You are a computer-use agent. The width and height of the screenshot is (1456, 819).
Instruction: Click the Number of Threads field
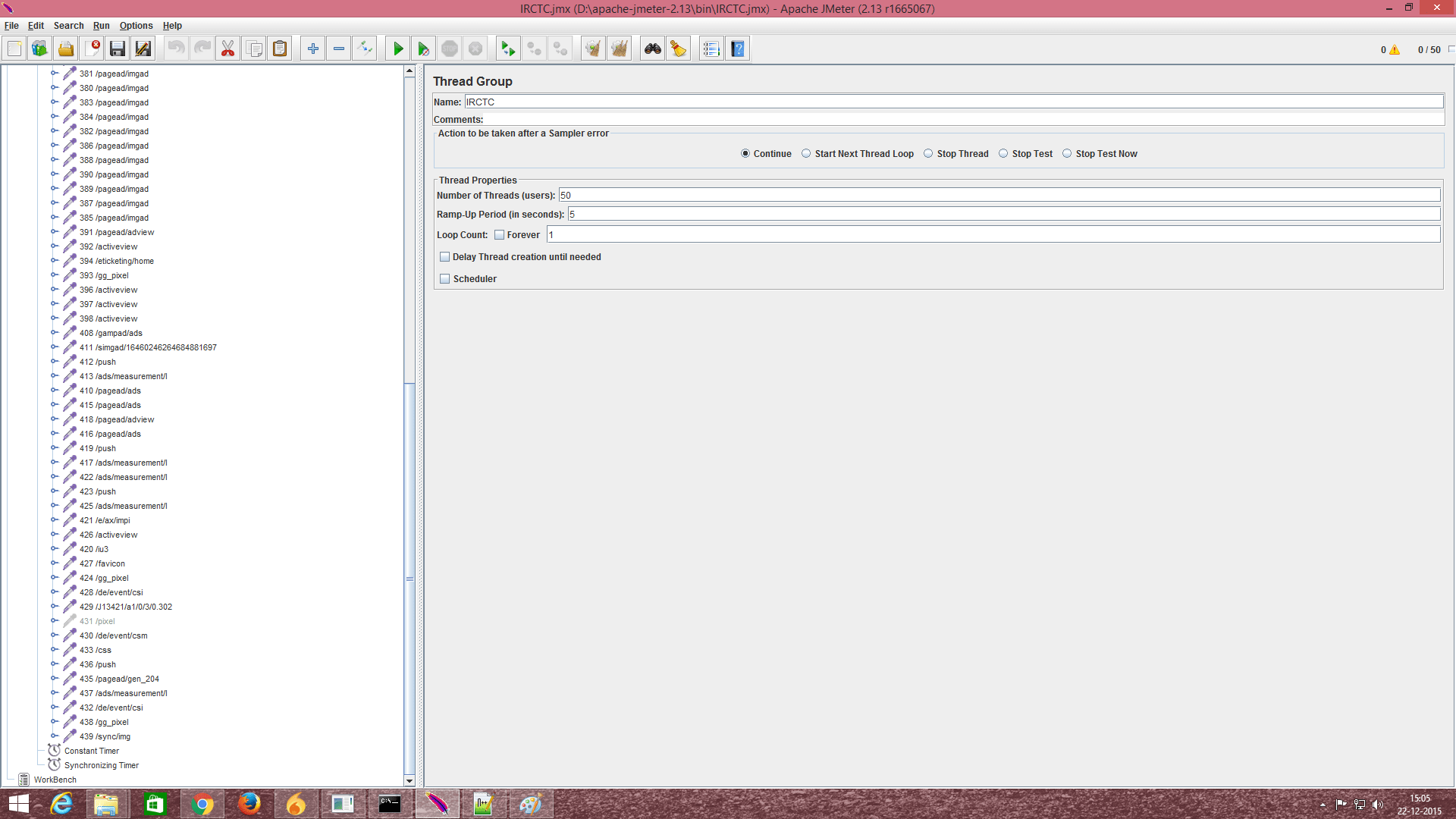[x=999, y=195]
